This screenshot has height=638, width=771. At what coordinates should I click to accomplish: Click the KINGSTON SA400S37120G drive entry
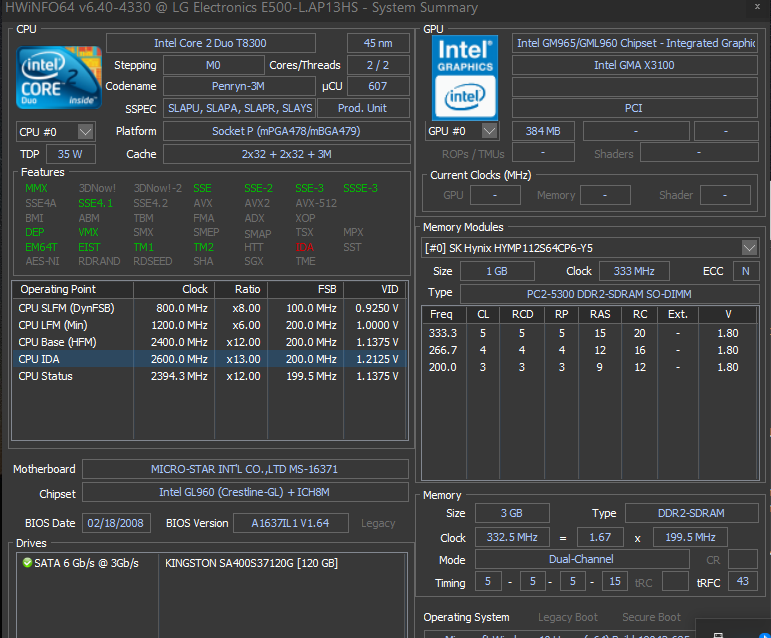[x=251, y=563]
